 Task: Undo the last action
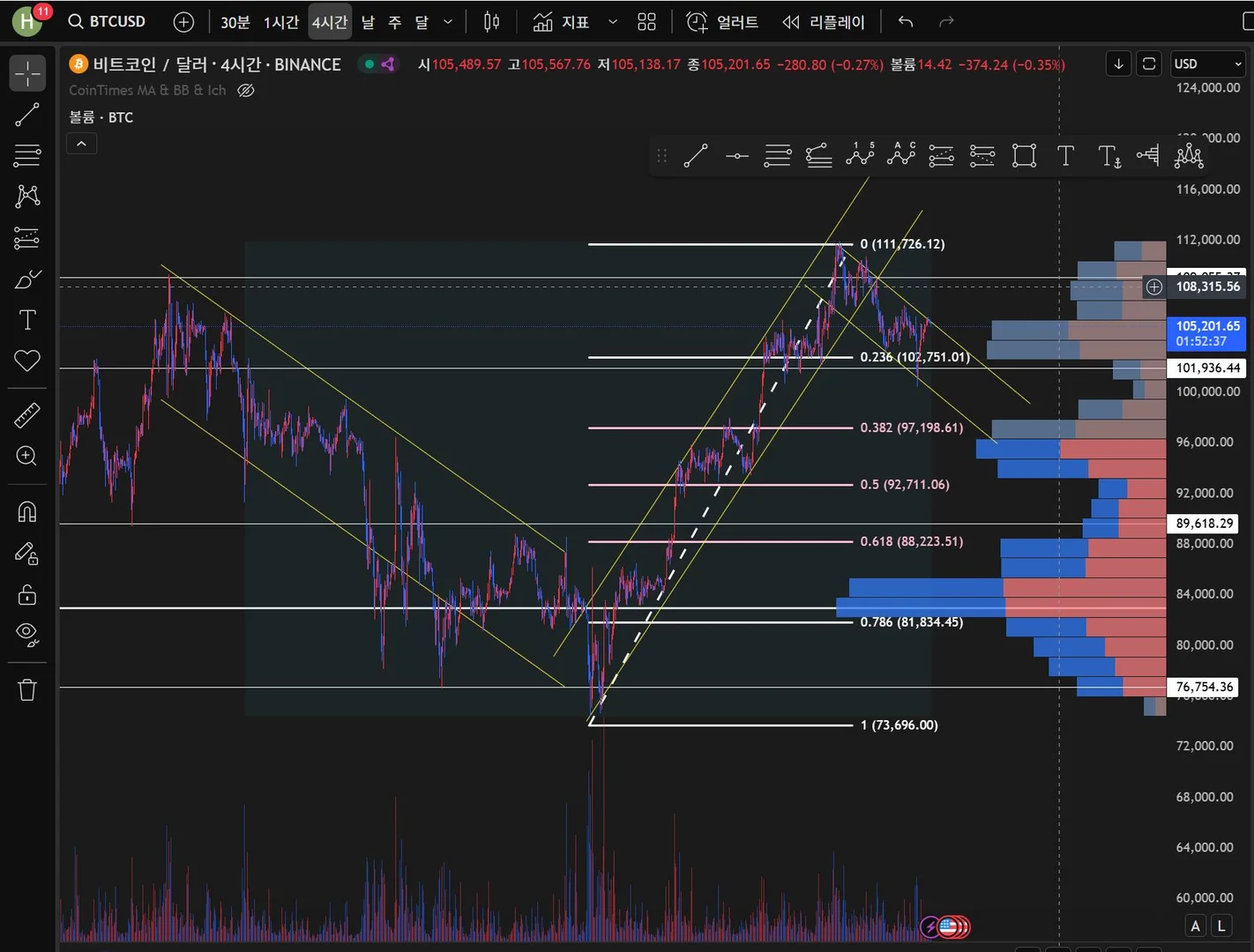(x=906, y=22)
